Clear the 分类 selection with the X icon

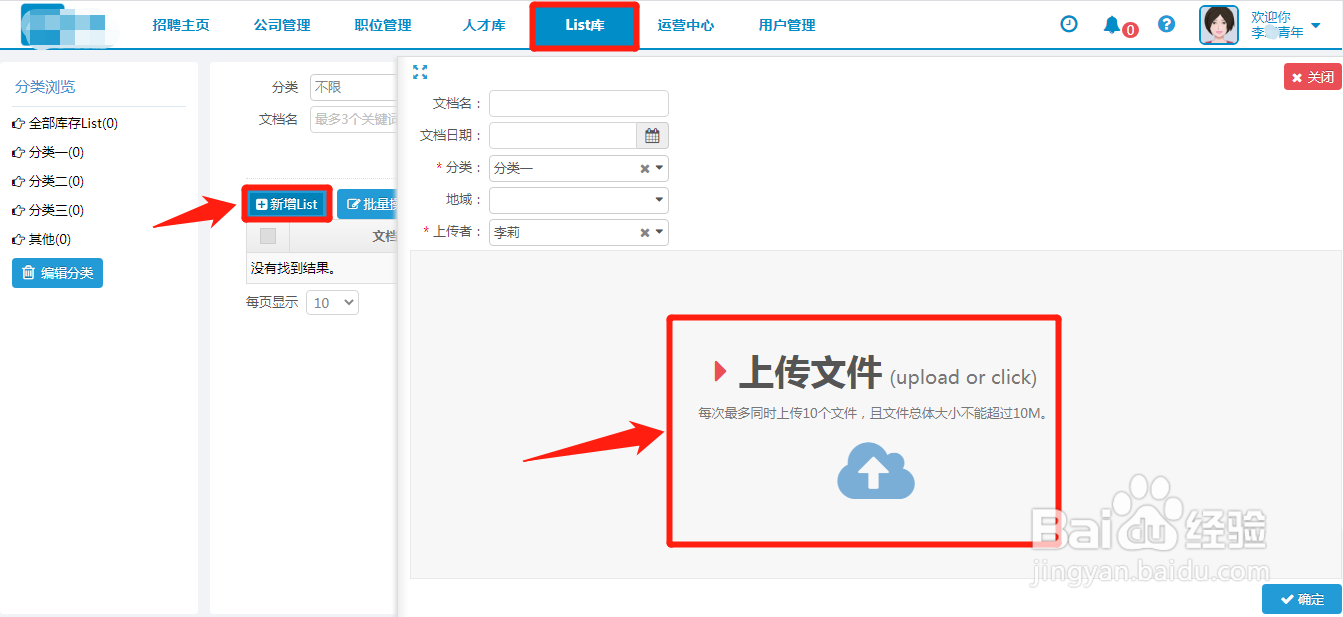click(645, 167)
